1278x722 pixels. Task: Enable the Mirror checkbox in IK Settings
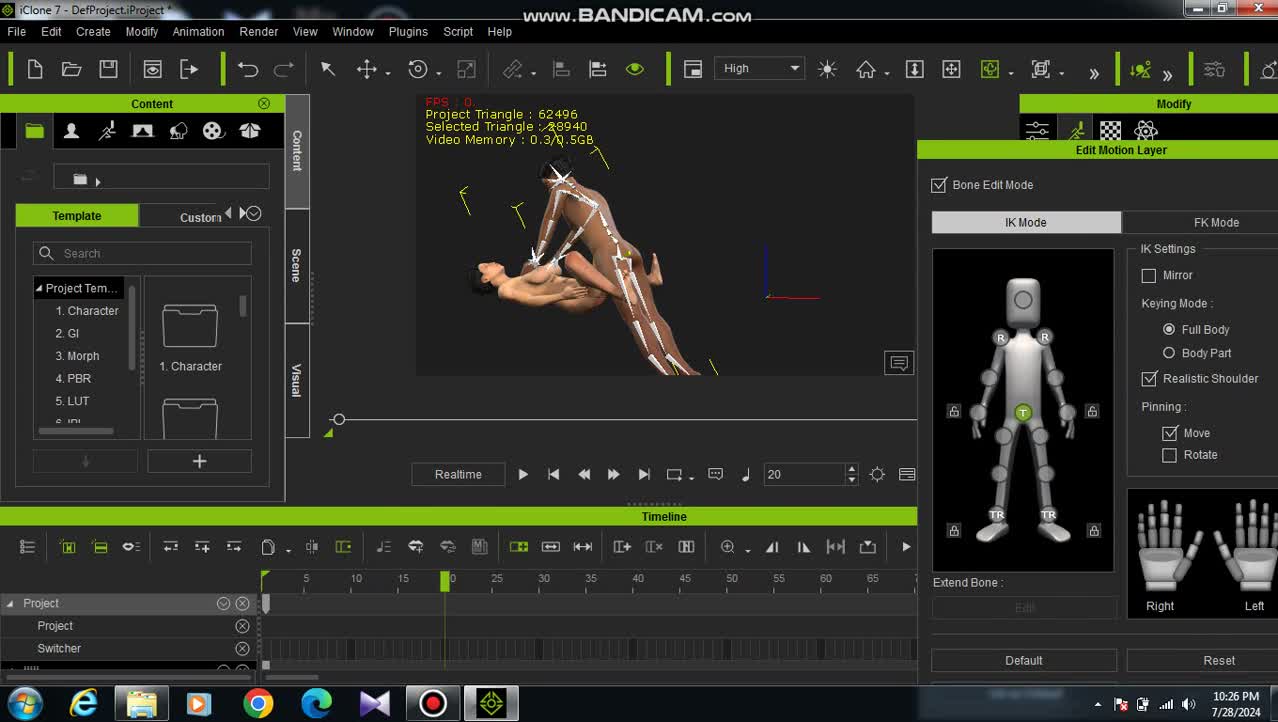coord(1149,275)
